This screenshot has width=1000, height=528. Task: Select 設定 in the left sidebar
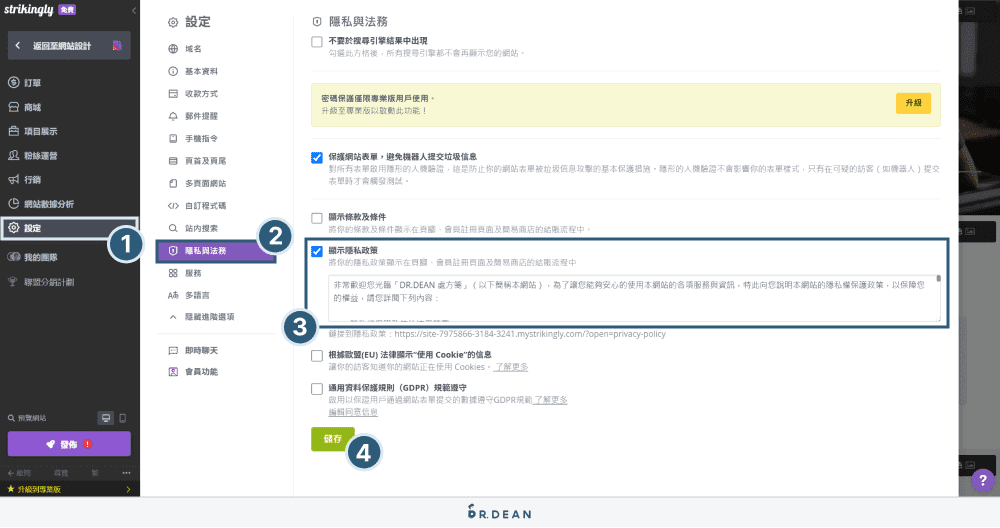69,228
